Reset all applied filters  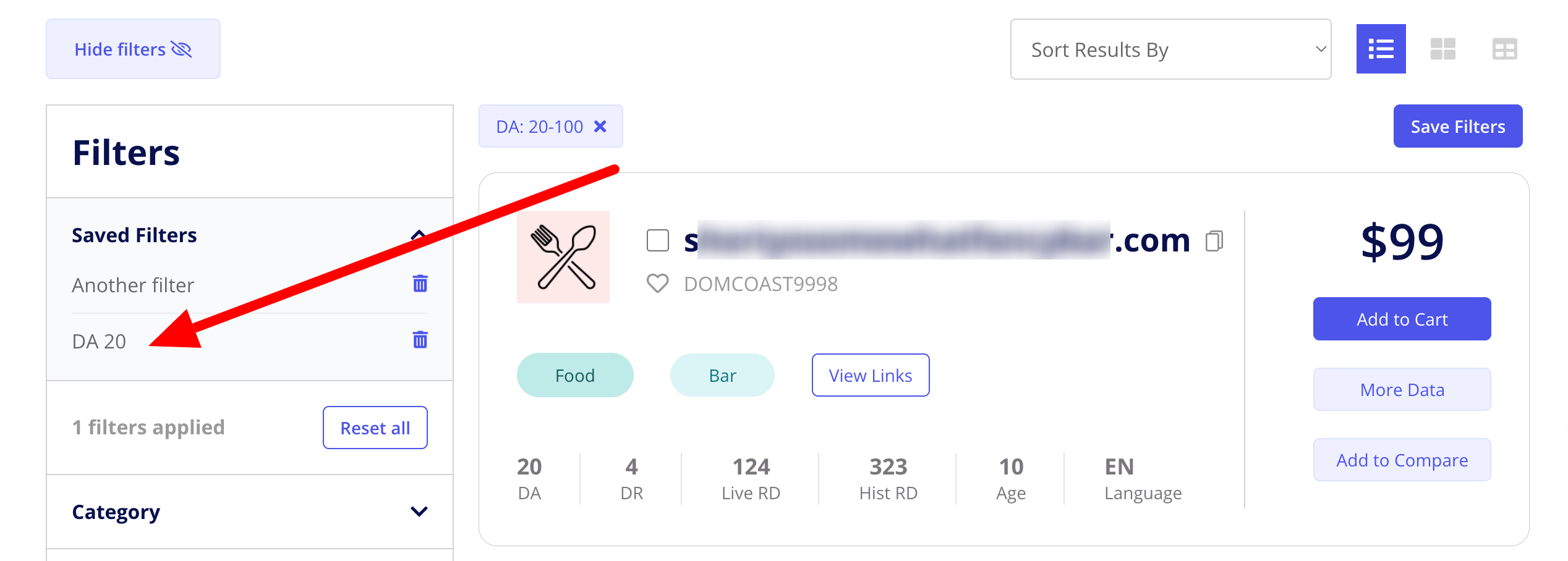(375, 428)
